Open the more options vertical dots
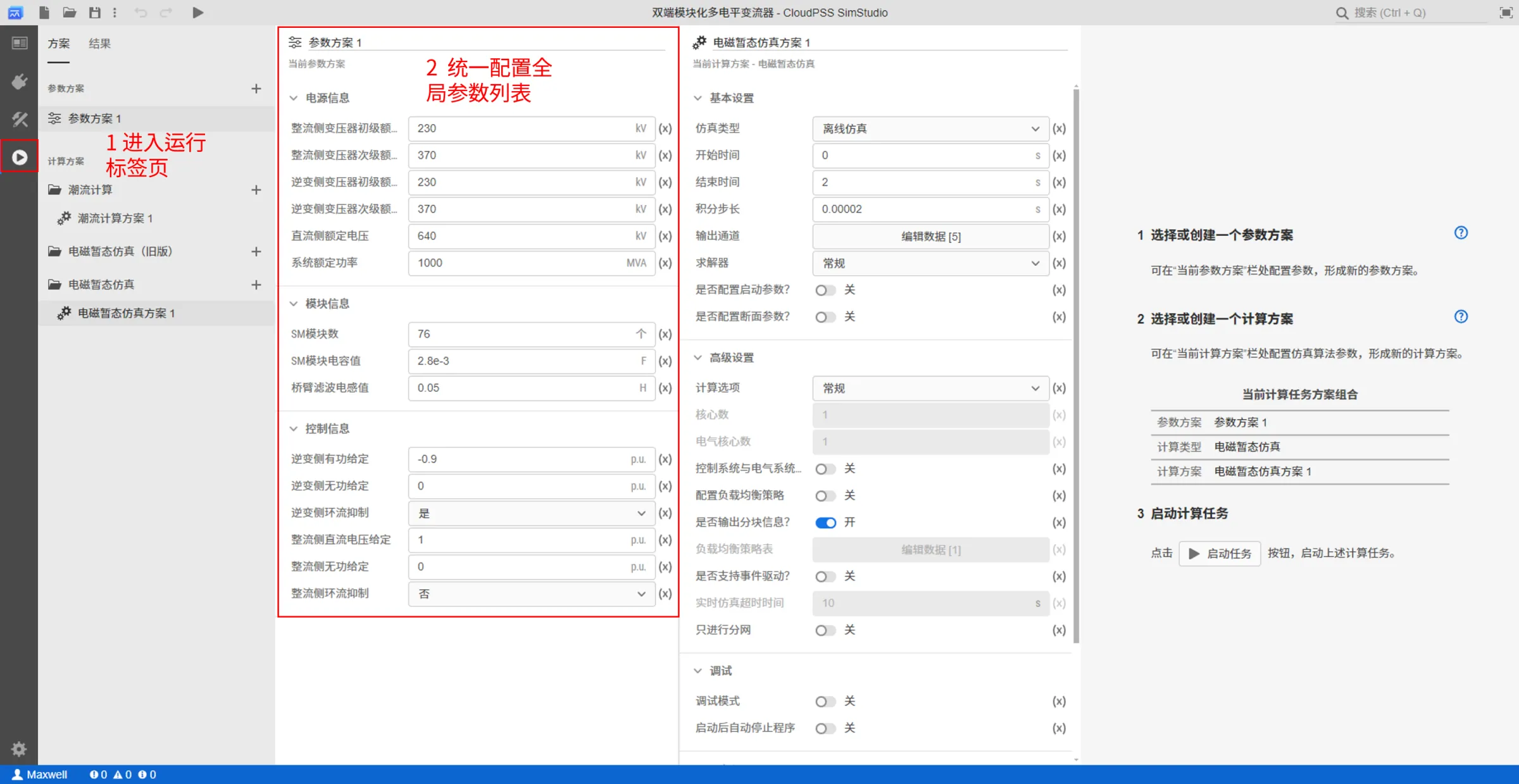The width and height of the screenshot is (1519, 784). [115, 12]
